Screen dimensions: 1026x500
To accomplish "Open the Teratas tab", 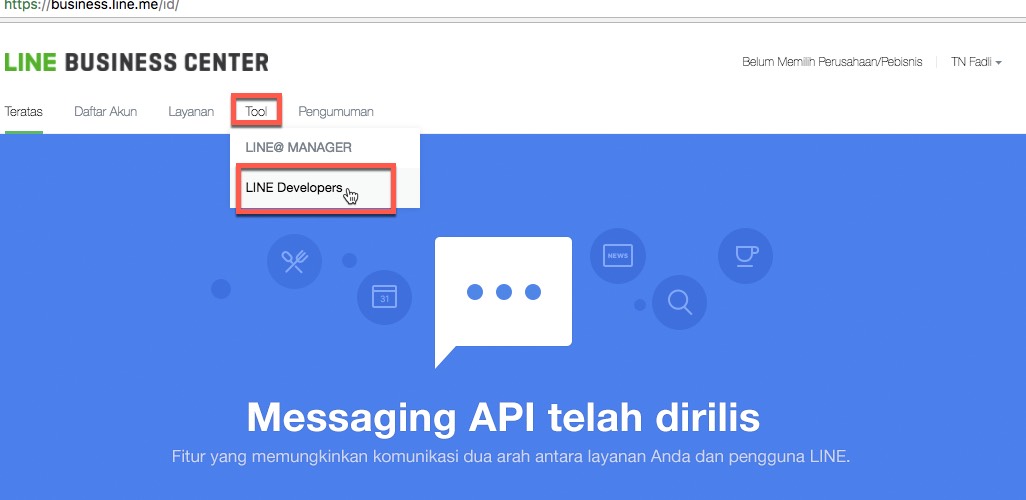I will (x=24, y=111).
